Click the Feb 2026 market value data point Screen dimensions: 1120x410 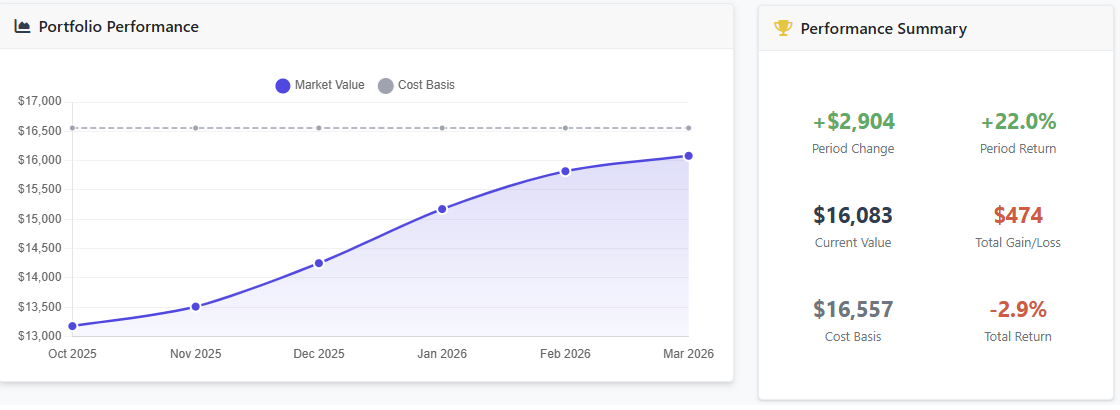point(565,171)
